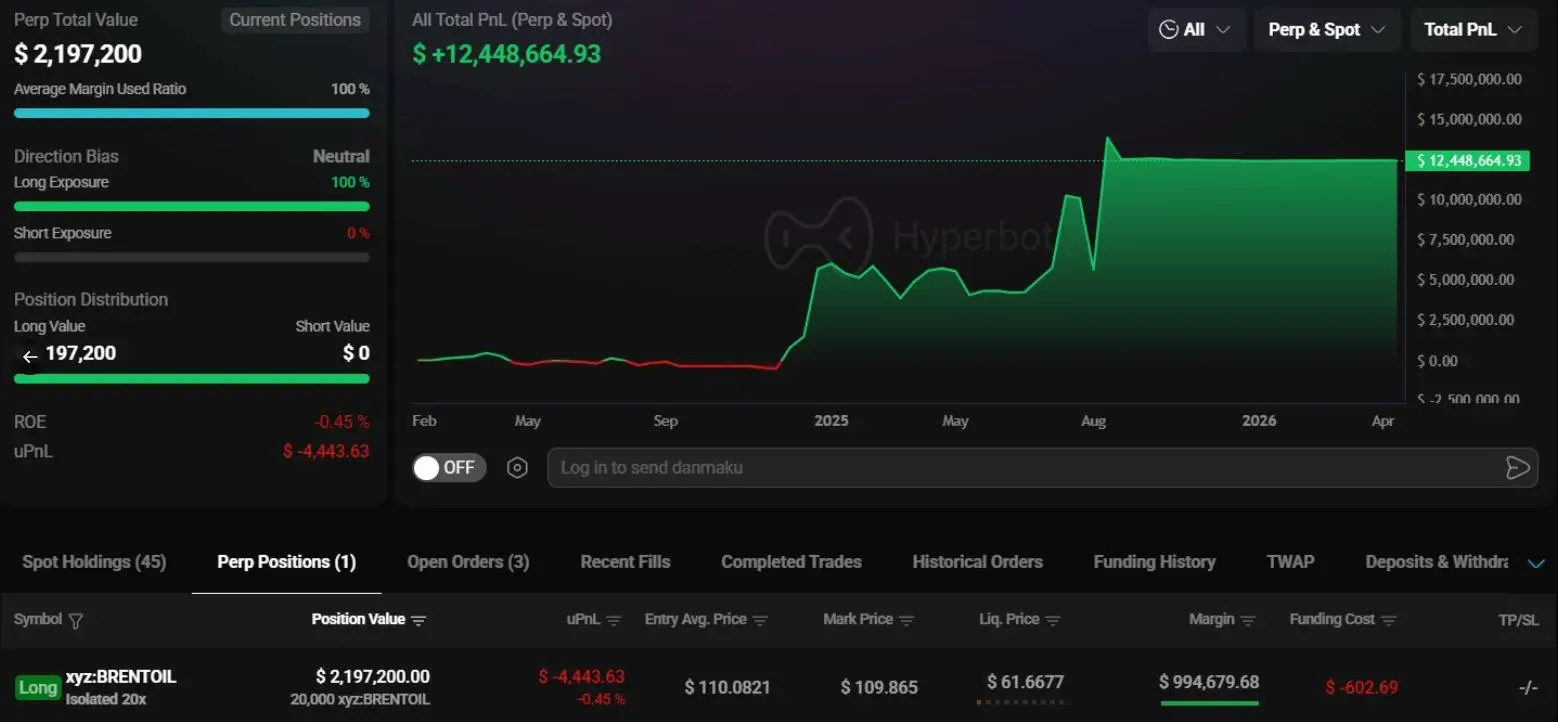This screenshot has width=1558, height=722.
Task: Click the Isolated 20x leverage label
Action: pyautogui.click(x=106, y=700)
